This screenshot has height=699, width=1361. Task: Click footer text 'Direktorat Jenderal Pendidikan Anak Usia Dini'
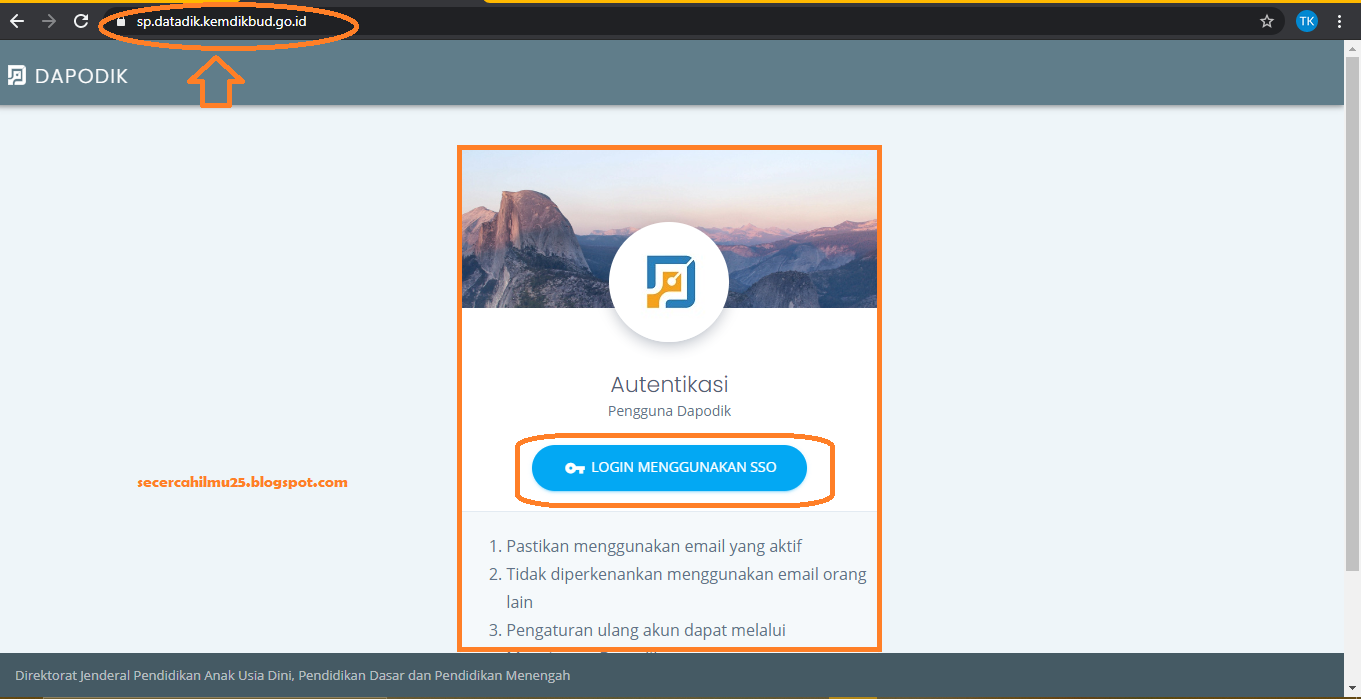(x=153, y=676)
